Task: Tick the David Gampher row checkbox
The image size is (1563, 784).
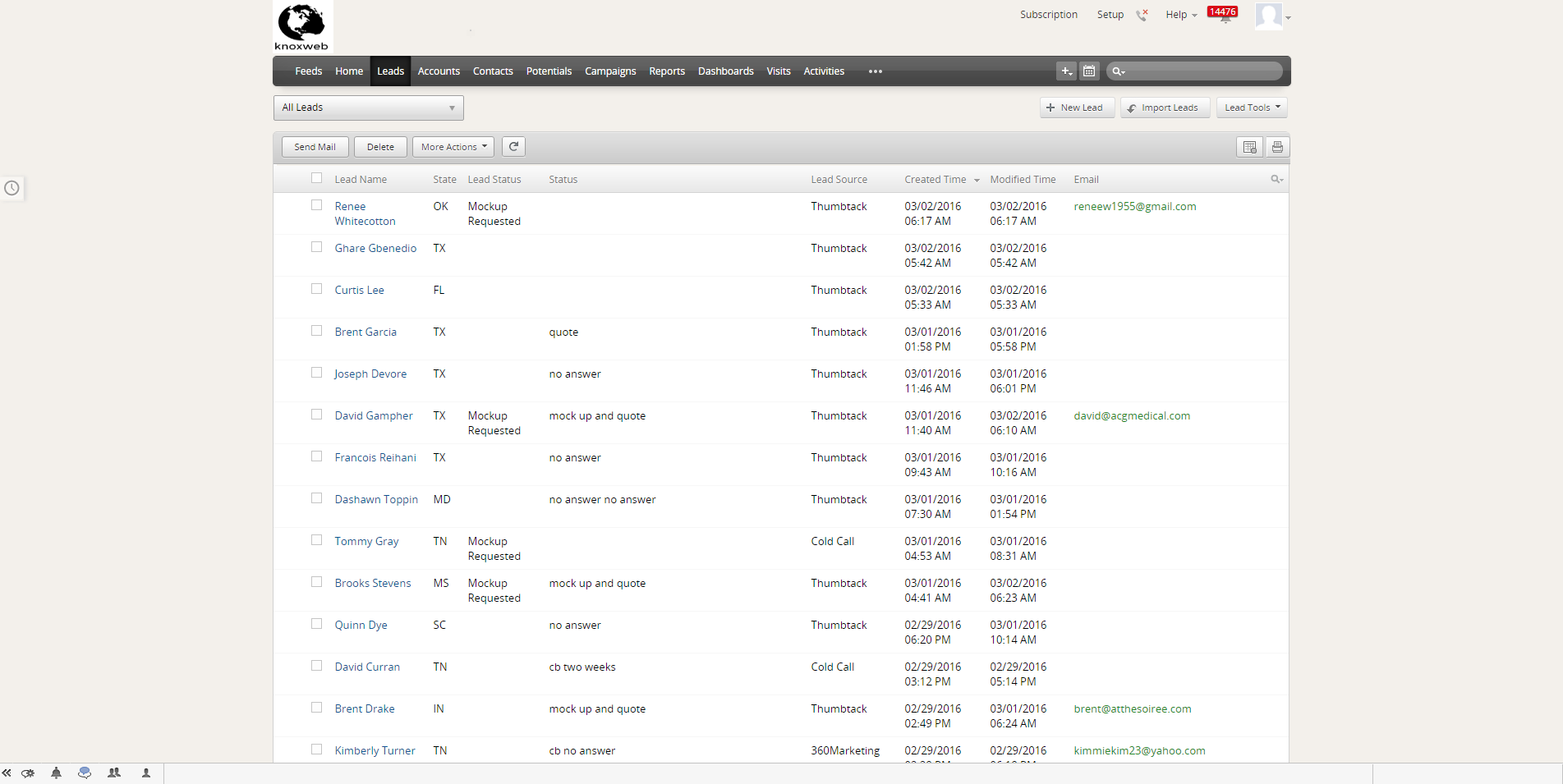Action: click(316, 415)
